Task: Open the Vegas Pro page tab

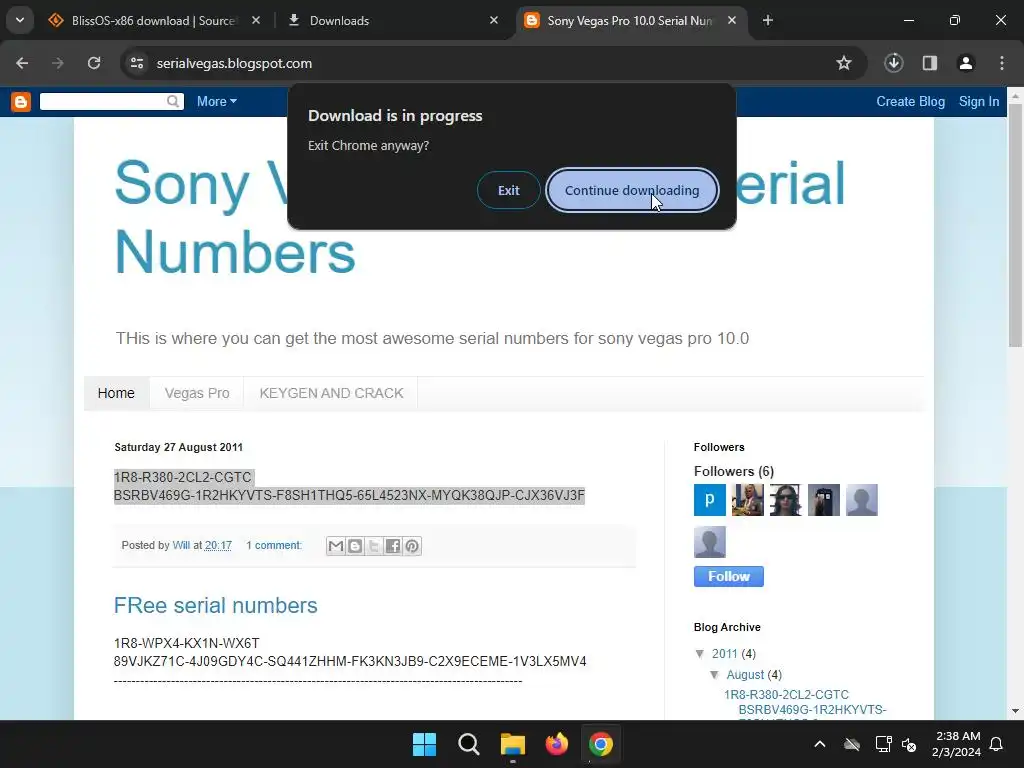Action: click(x=197, y=393)
